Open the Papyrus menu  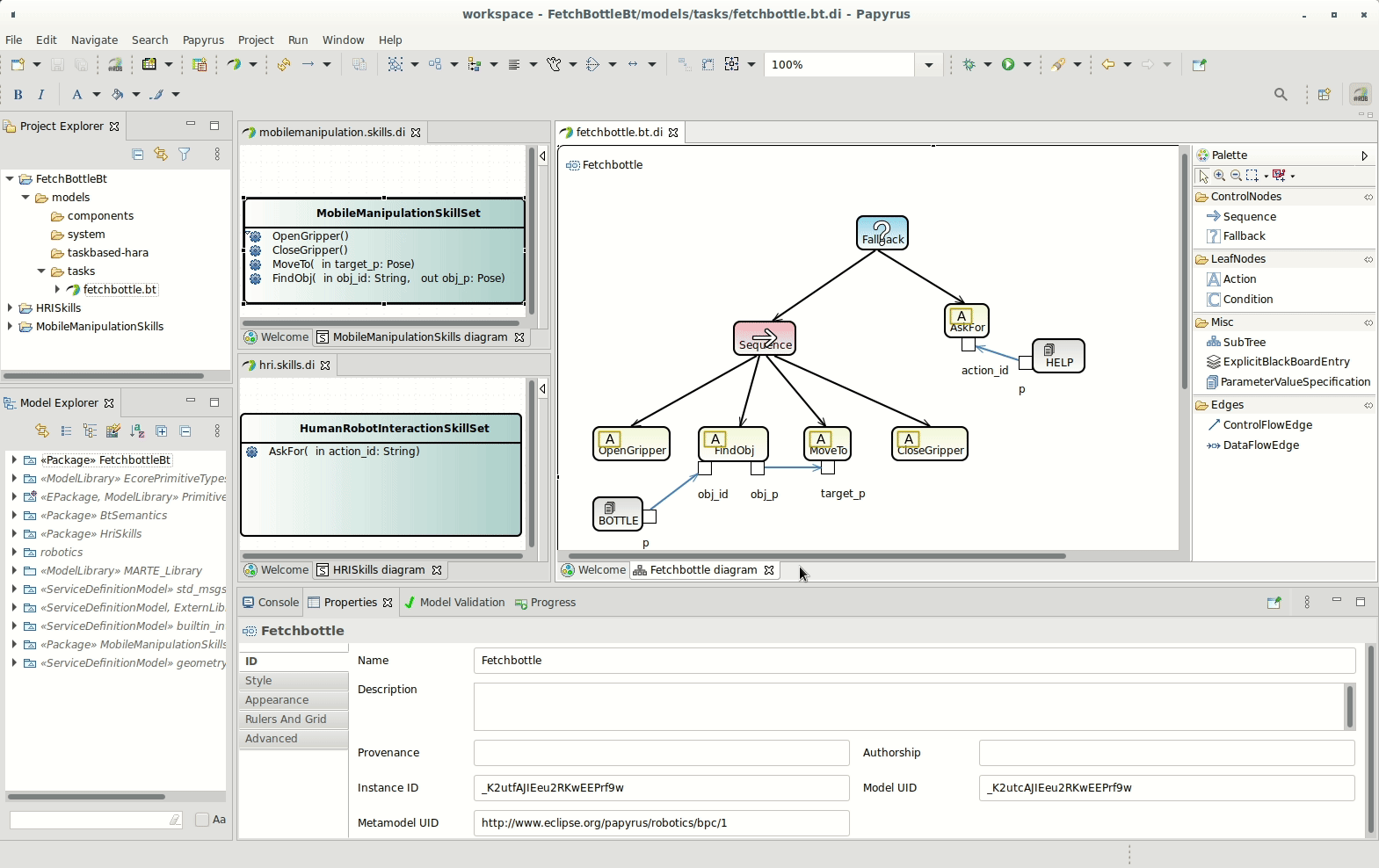click(x=203, y=40)
